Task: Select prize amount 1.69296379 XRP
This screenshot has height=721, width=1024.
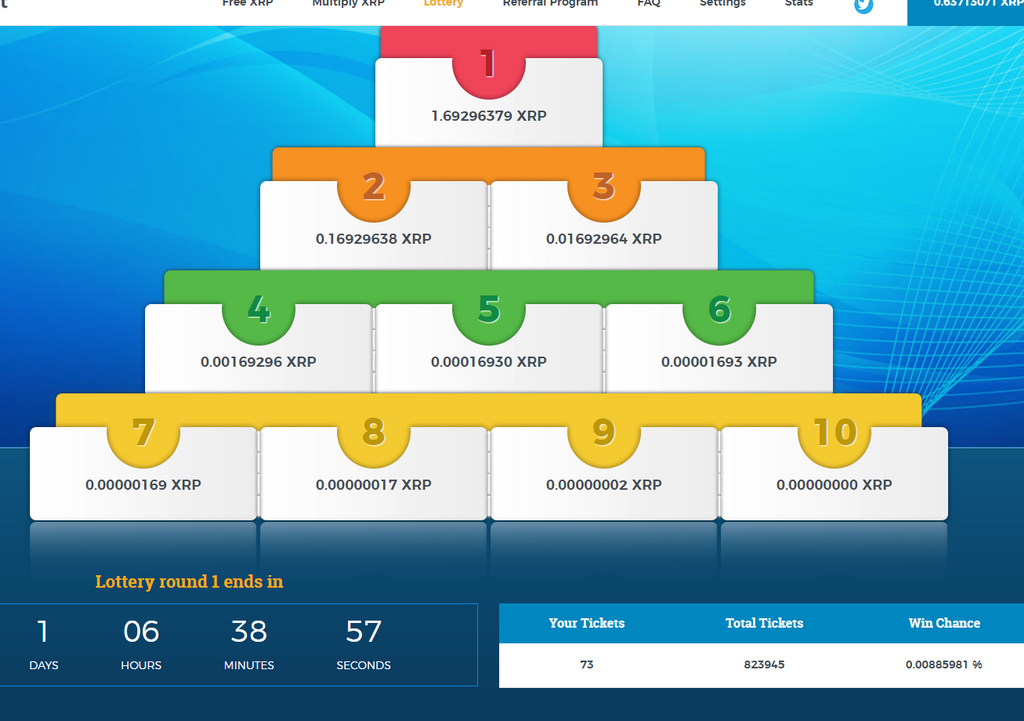Action: pos(488,116)
